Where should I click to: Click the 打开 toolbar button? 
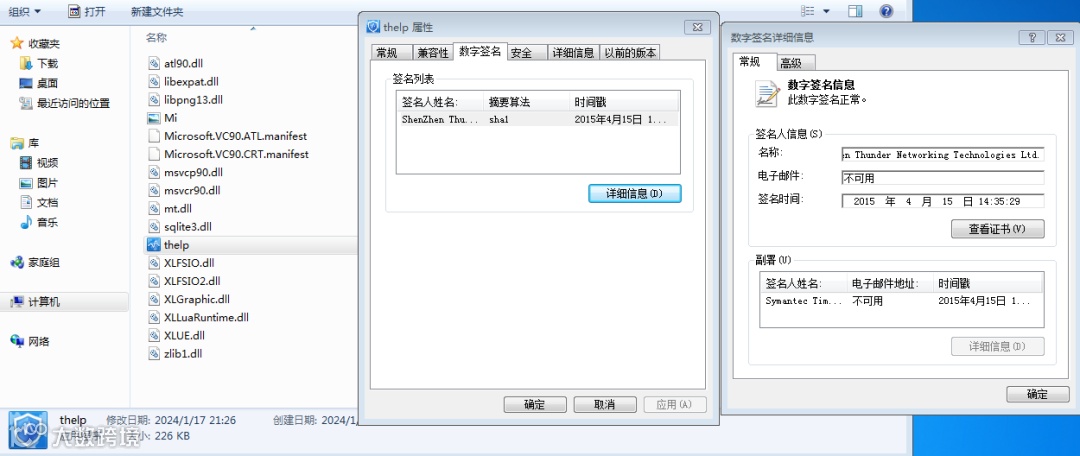[x=87, y=12]
